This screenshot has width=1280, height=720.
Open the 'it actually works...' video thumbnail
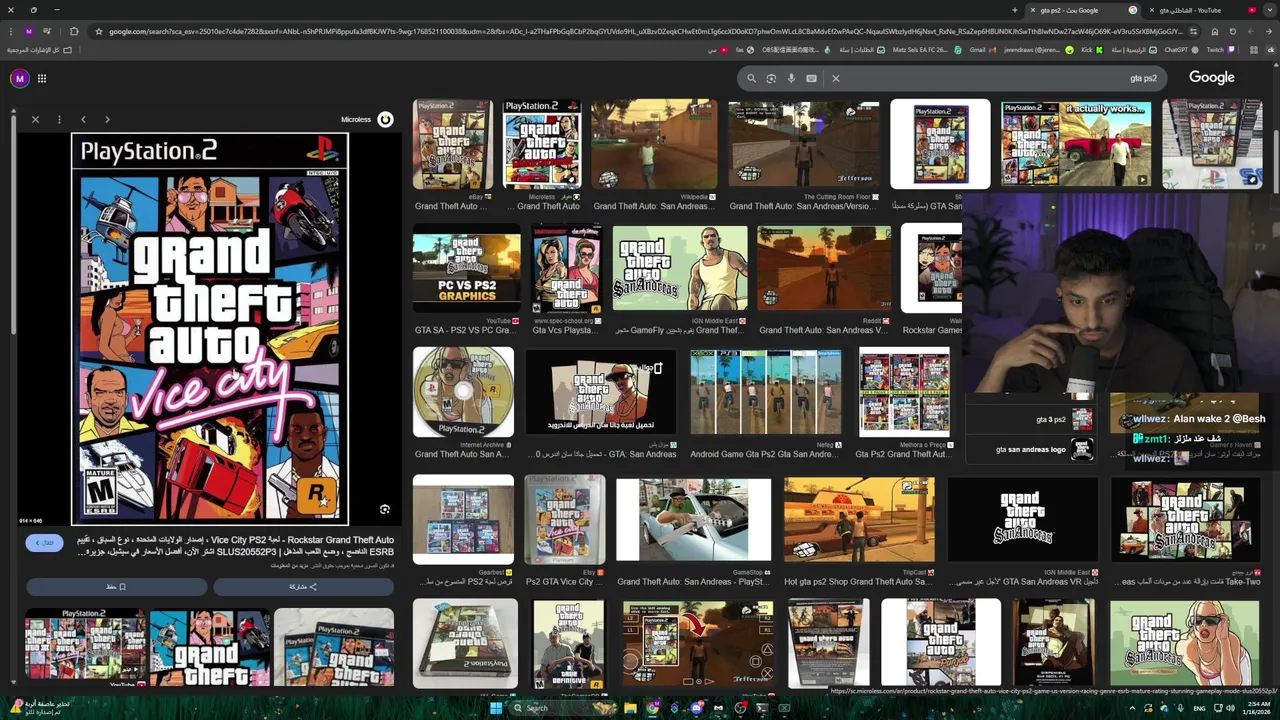(x=1075, y=144)
